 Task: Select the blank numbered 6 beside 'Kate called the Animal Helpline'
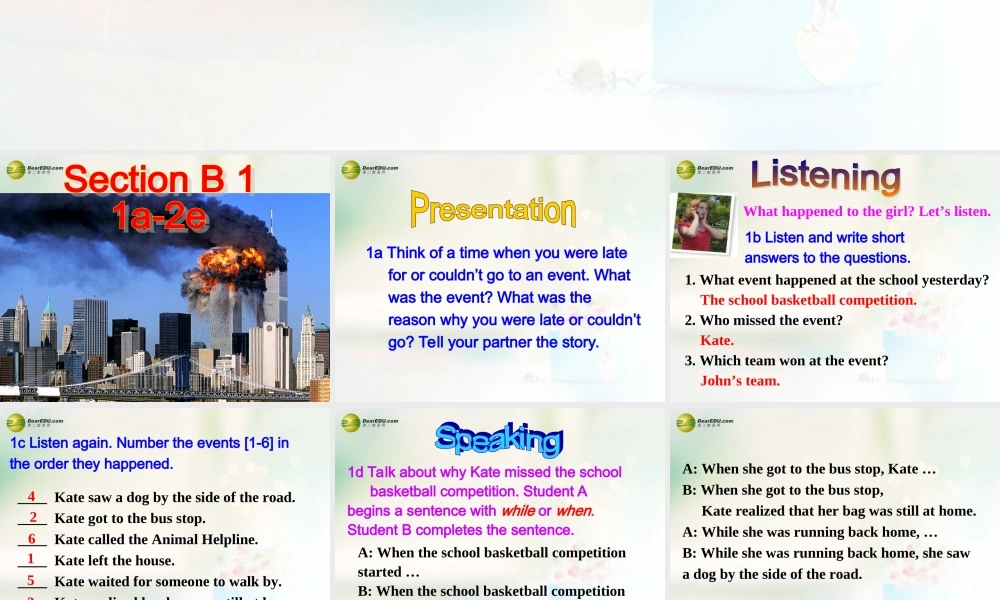(31, 539)
